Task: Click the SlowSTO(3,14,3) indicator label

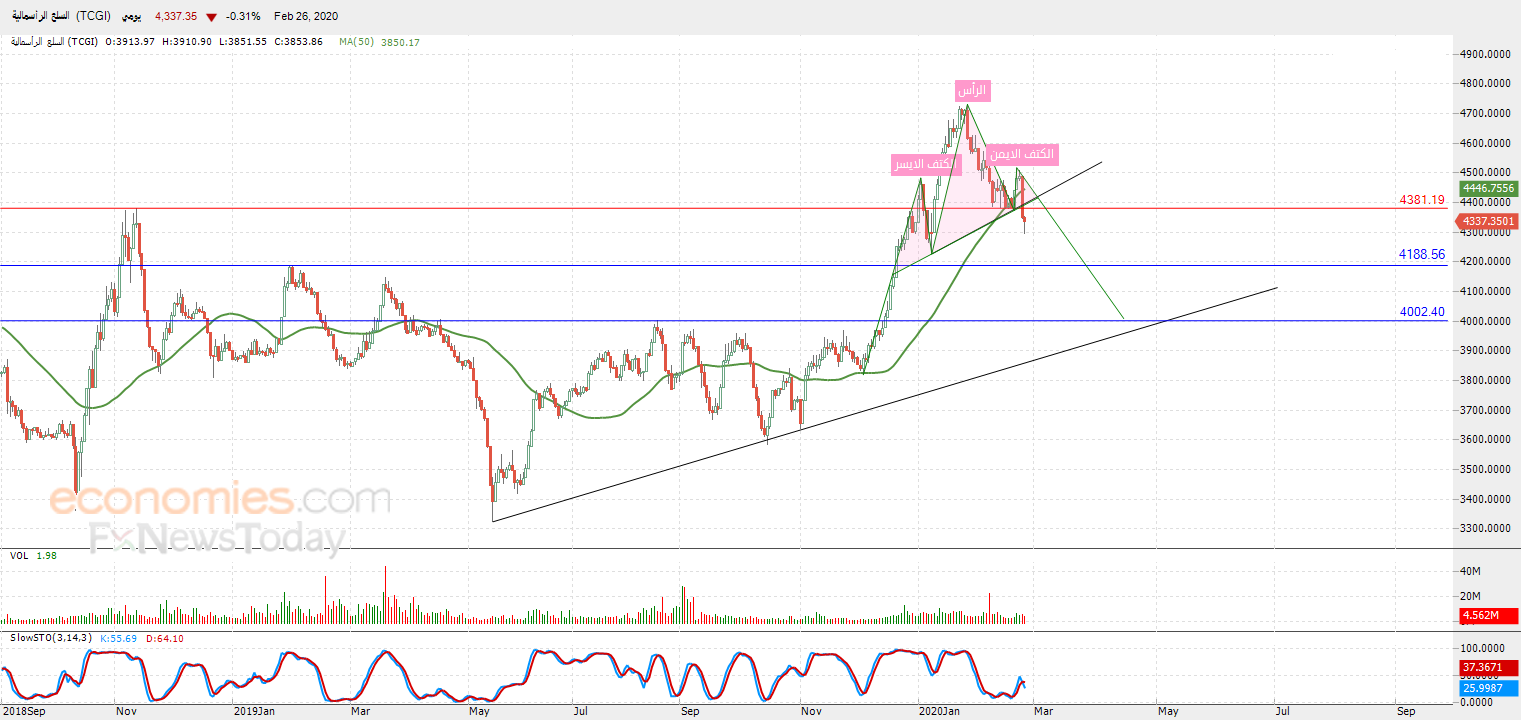Action: point(51,638)
